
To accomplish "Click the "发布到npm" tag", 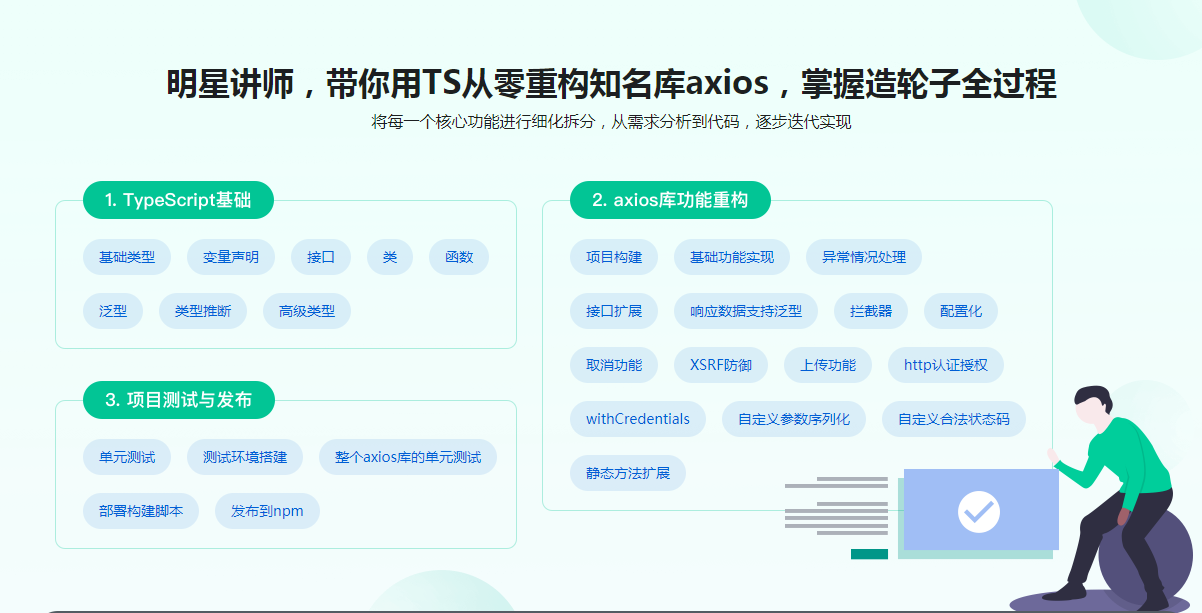I will tap(266, 510).
